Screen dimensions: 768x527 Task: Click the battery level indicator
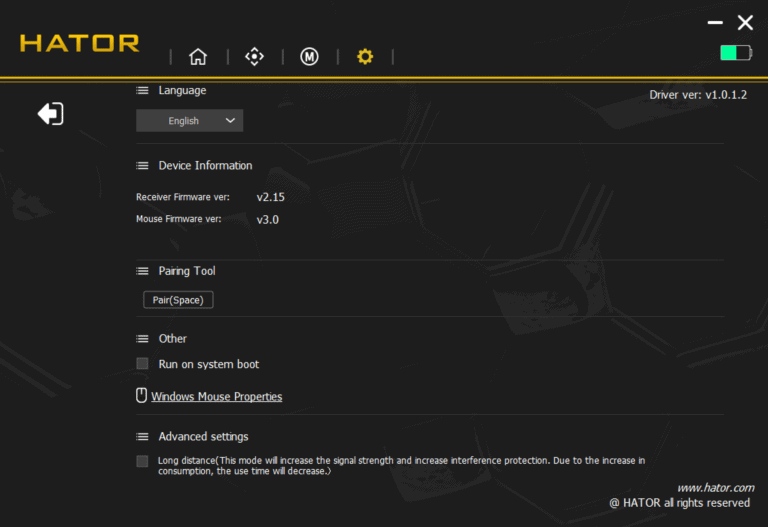tap(736, 52)
